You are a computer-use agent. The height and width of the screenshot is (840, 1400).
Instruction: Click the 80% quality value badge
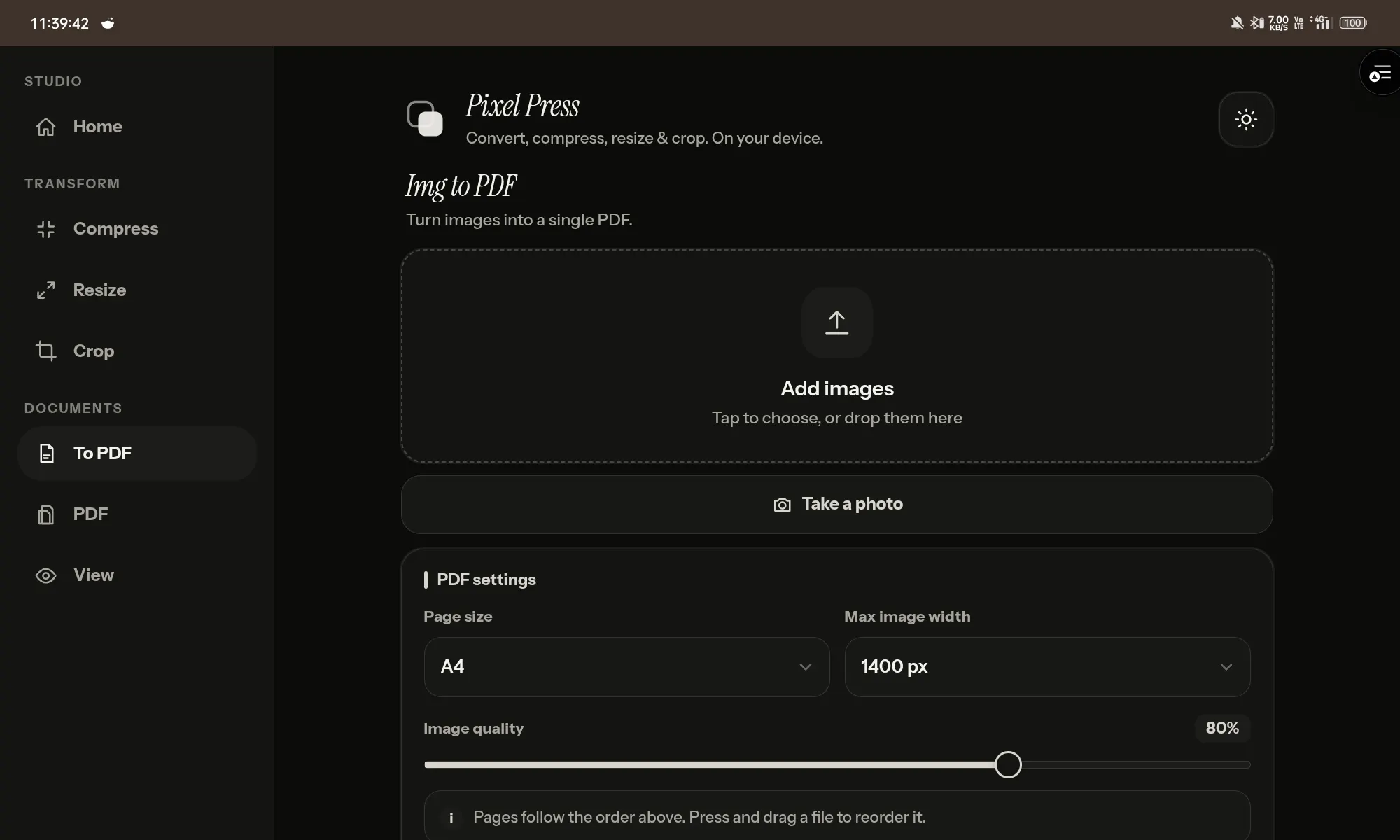(1222, 728)
